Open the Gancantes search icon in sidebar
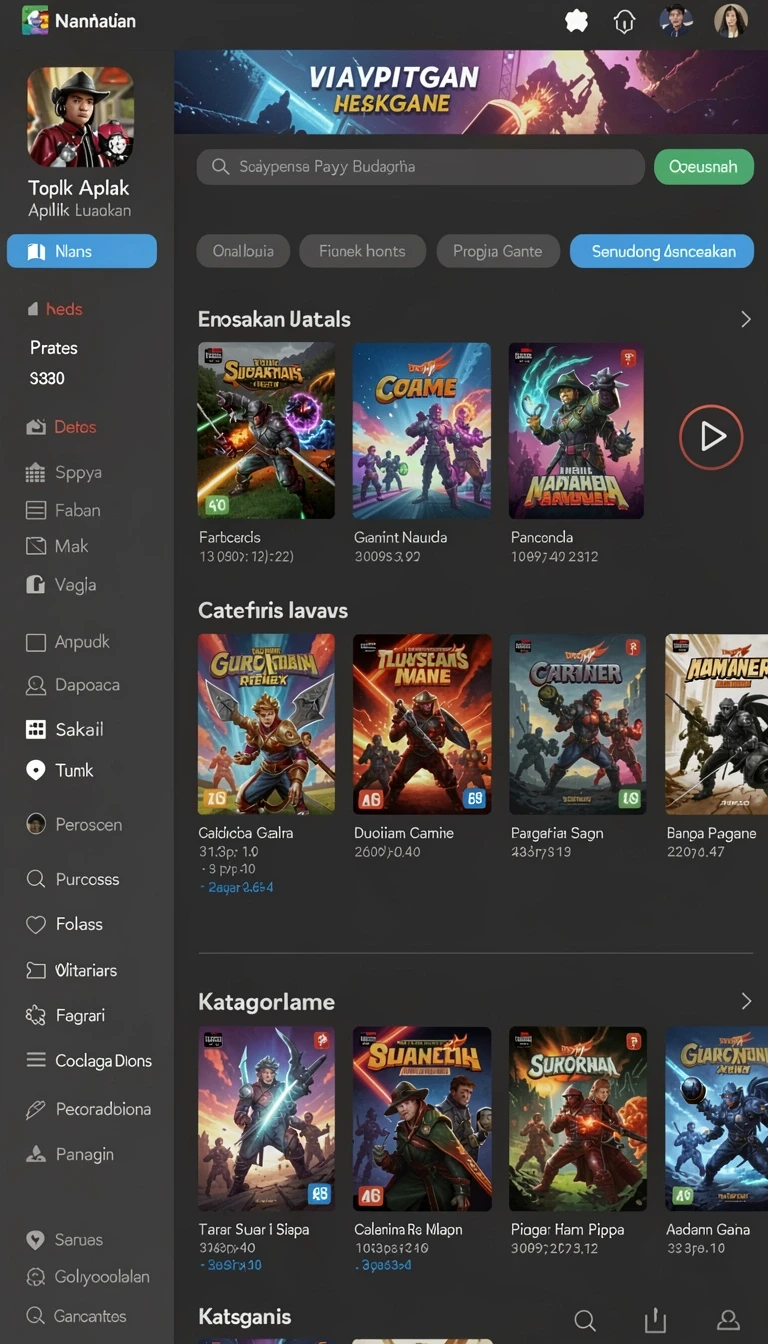 coord(36,1316)
